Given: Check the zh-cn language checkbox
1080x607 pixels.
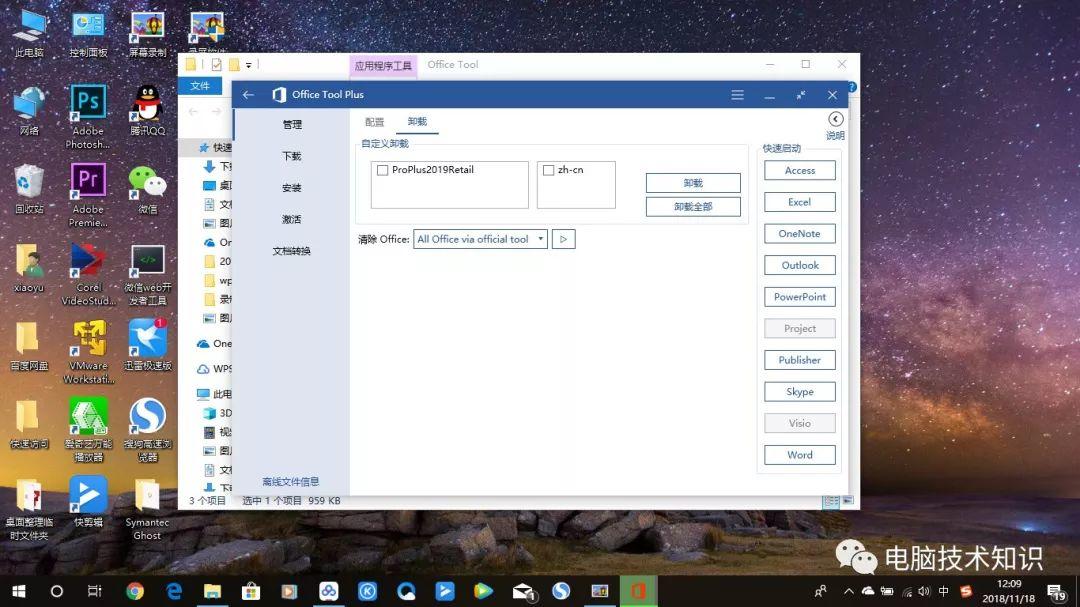Looking at the screenshot, I should coord(548,170).
